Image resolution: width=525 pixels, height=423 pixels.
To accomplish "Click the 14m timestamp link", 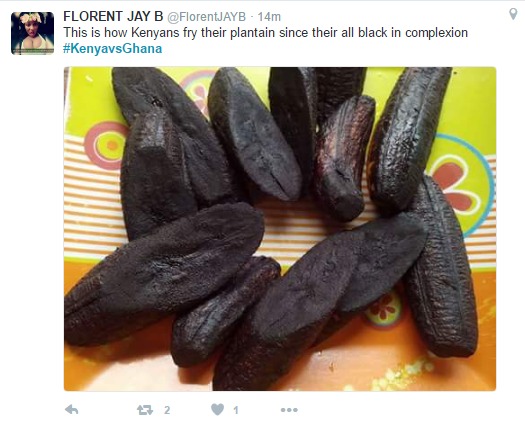I will 269,17.
